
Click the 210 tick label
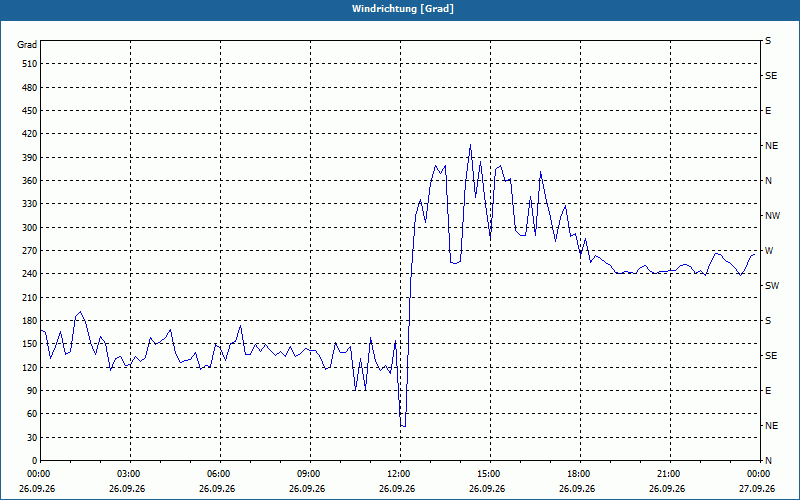[x=30, y=297]
